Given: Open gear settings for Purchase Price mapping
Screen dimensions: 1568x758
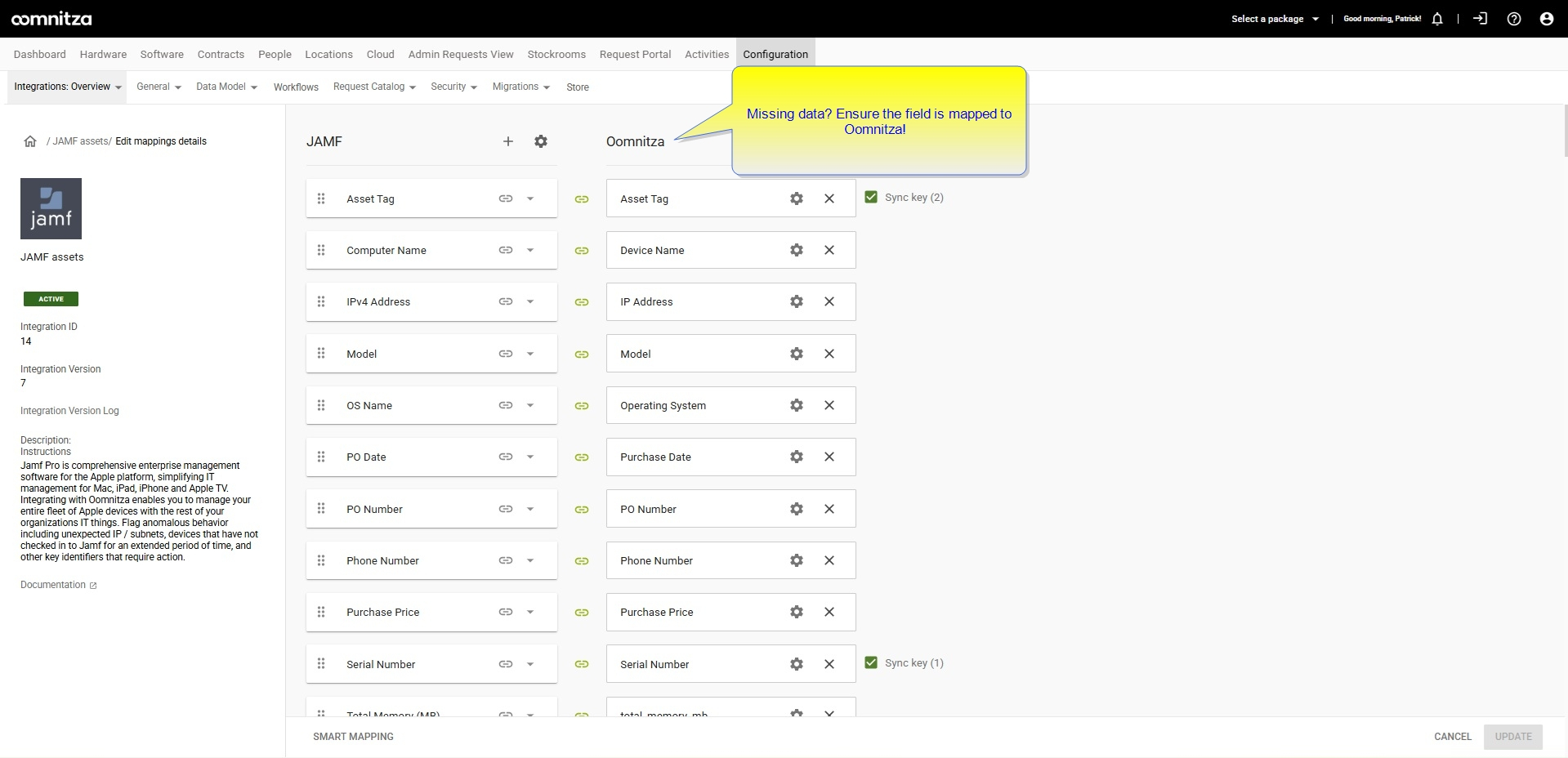Looking at the screenshot, I should [x=797, y=612].
